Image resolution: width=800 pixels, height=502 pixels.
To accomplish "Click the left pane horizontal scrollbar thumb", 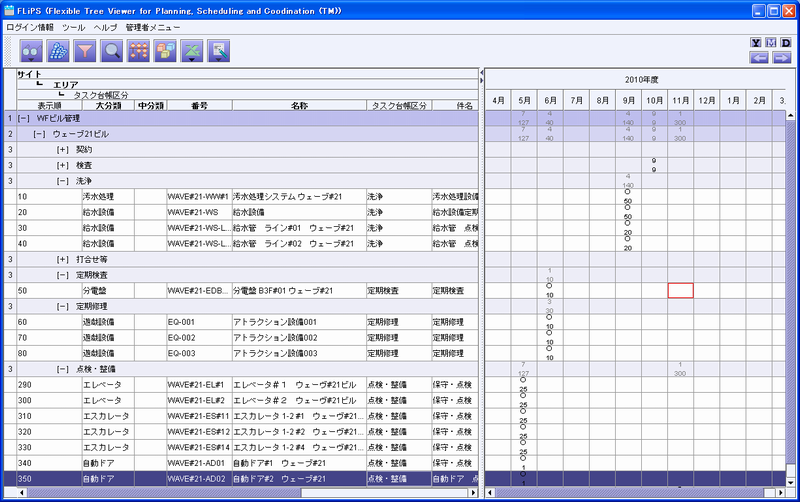I will [x=164, y=493].
